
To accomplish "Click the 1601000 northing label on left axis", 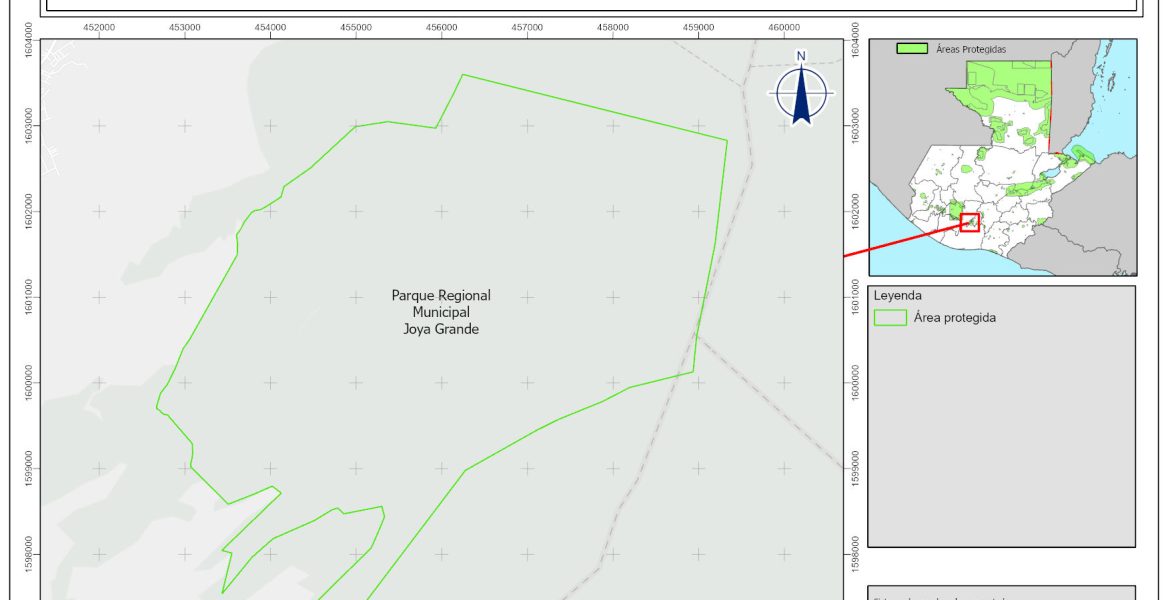I will [x=30, y=296].
